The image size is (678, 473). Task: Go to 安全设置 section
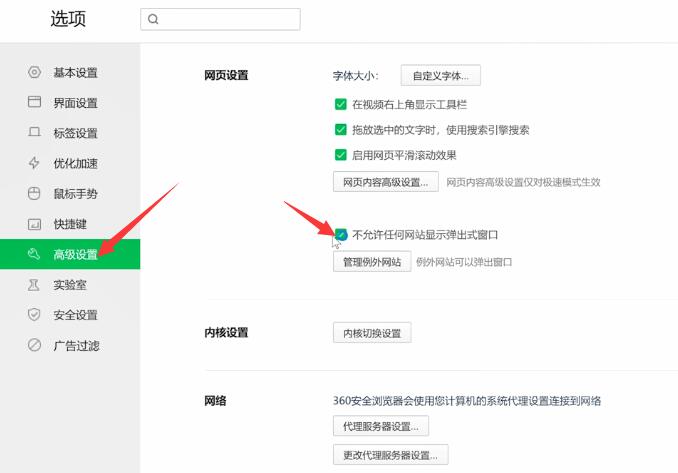point(70,315)
